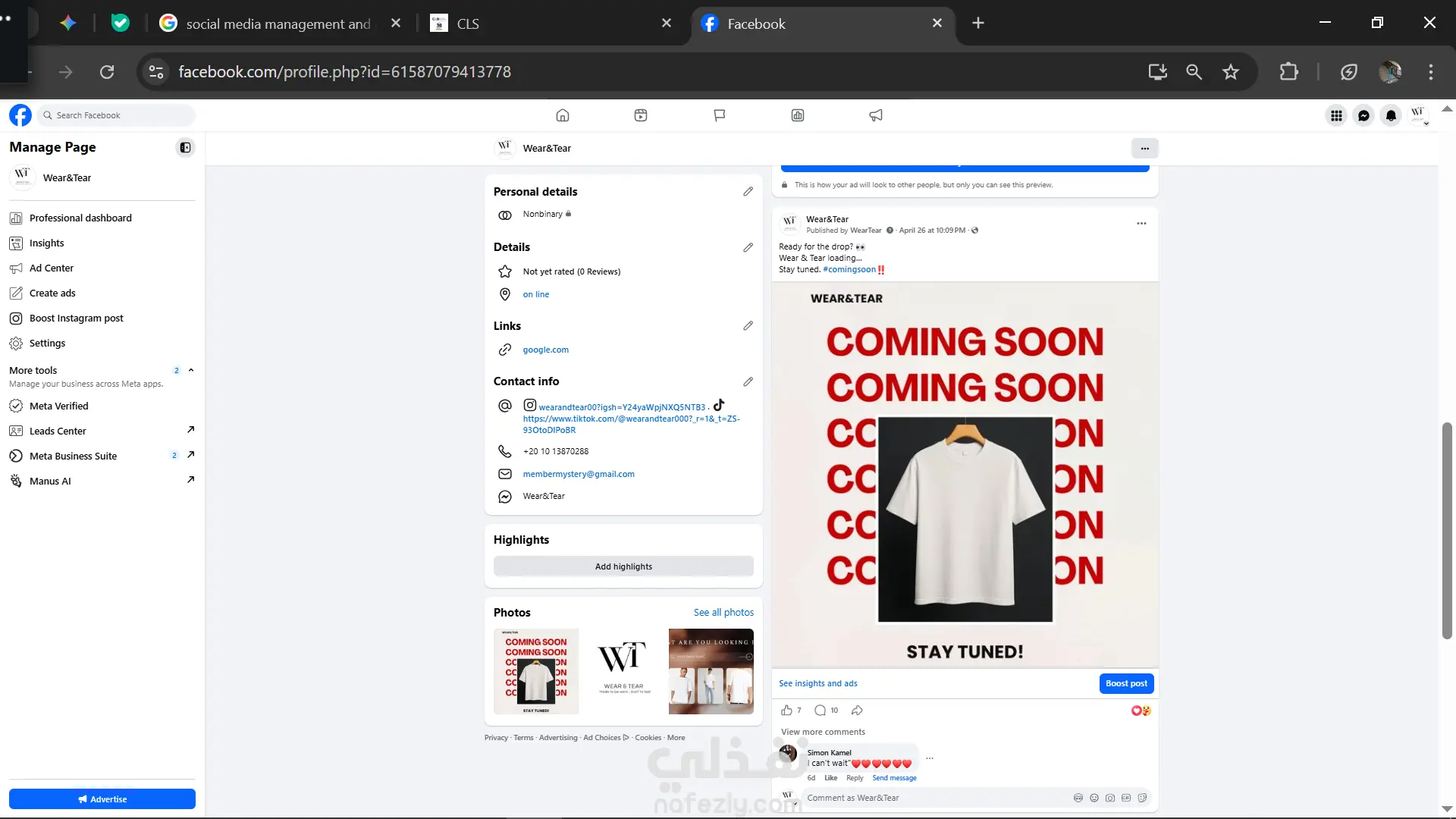
Task: Open comment options for Simon Kamel's comment
Action: click(x=930, y=758)
